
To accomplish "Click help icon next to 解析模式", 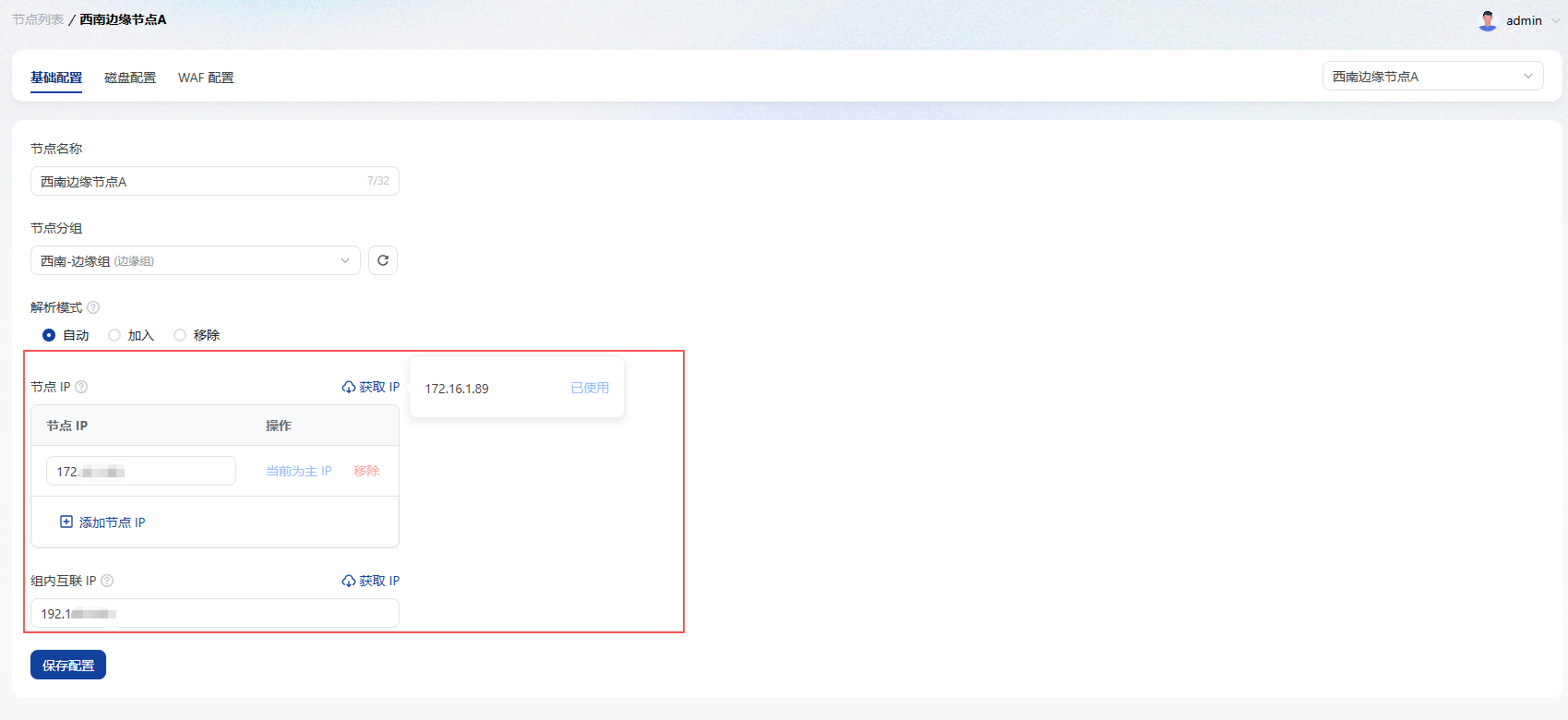I will coord(93,307).
